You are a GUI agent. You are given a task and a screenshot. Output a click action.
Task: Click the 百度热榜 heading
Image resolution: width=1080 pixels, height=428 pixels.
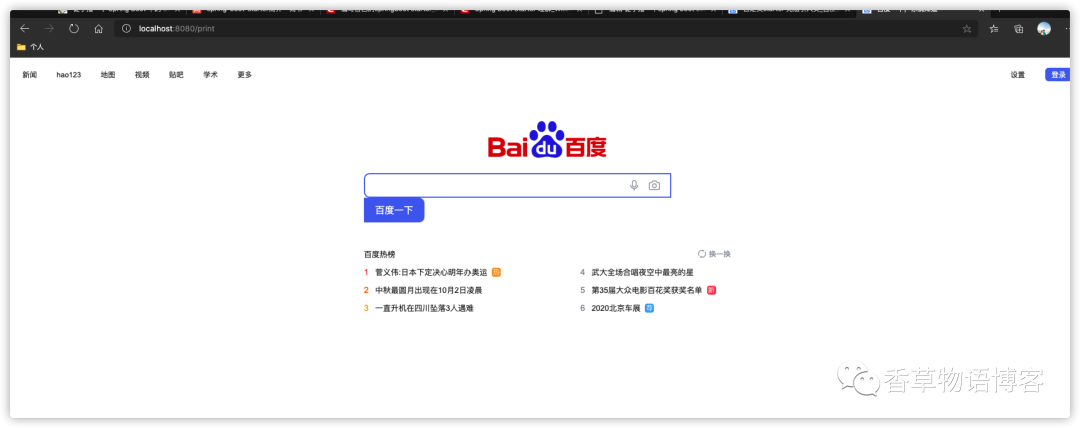380,254
